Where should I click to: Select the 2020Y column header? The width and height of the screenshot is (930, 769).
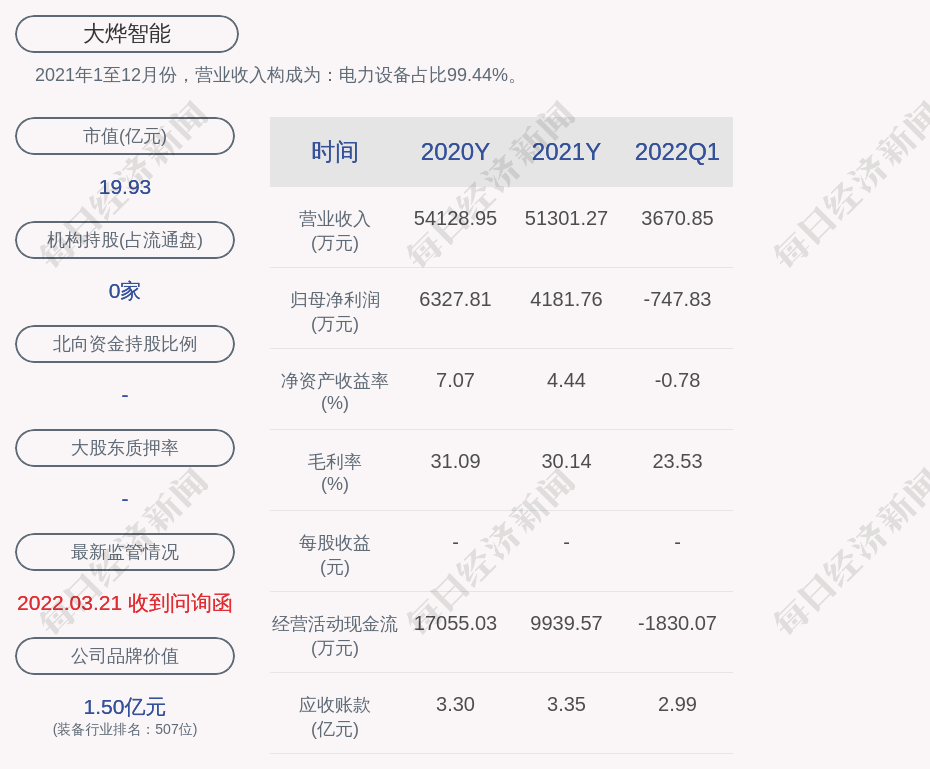(x=455, y=152)
